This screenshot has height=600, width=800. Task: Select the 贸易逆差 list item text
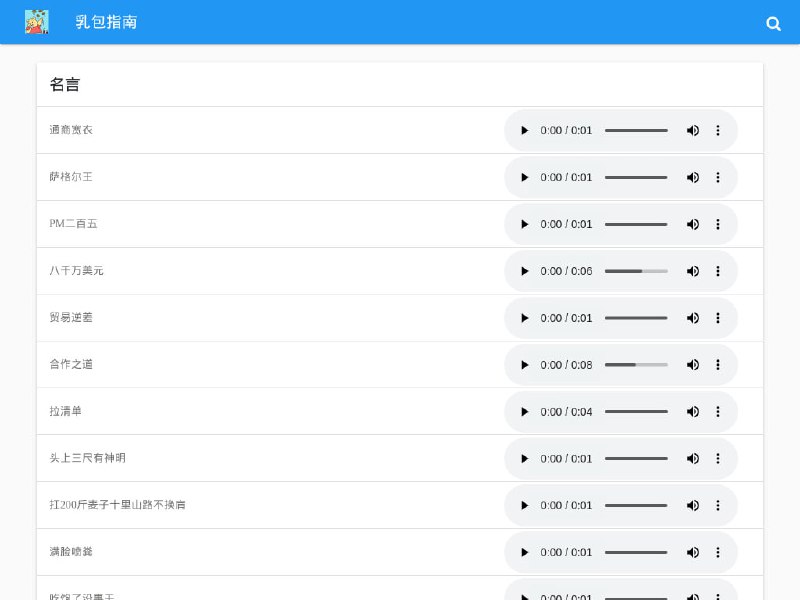pyautogui.click(x=71, y=317)
